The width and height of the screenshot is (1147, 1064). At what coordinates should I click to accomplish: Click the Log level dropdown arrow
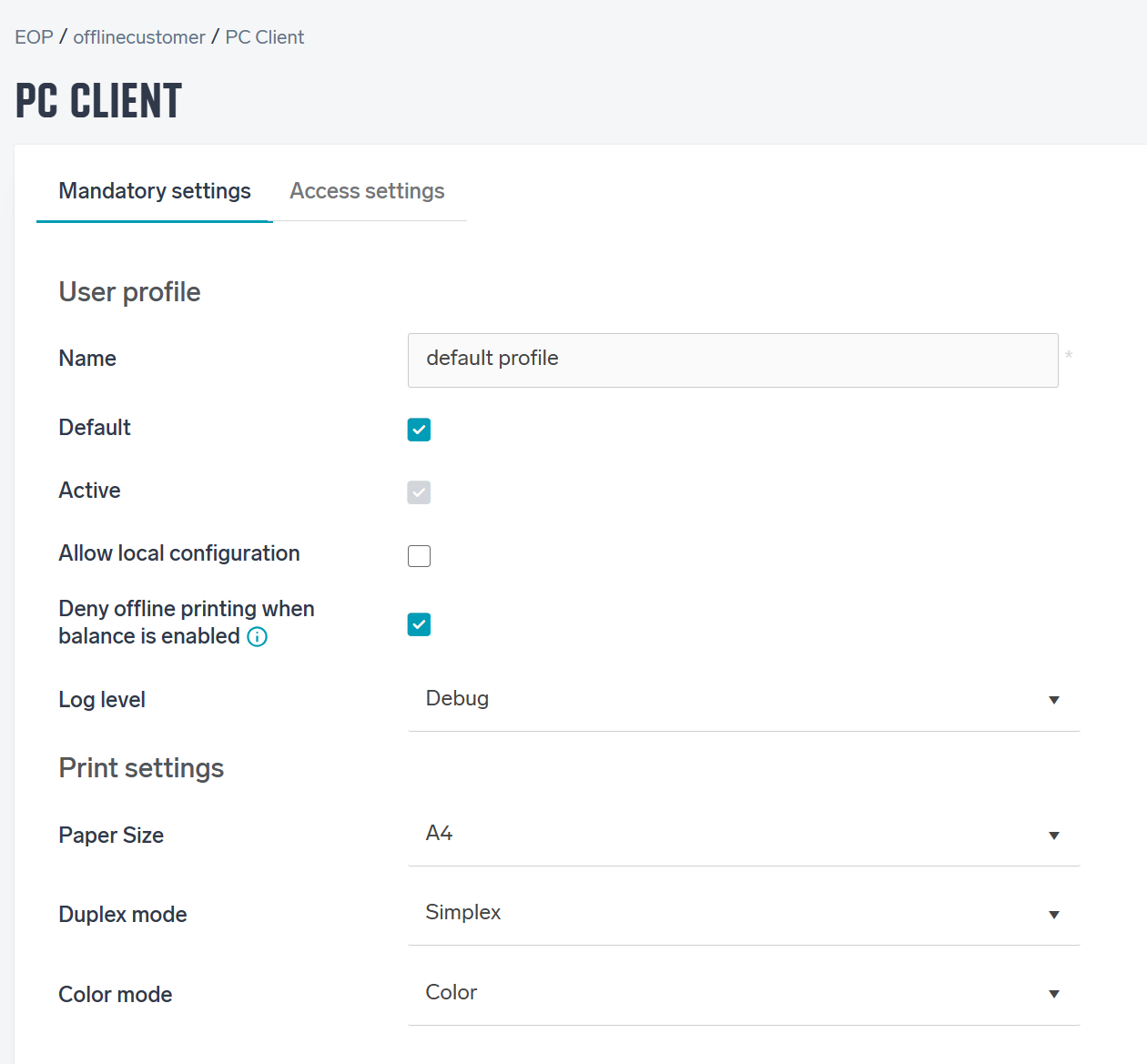coord(1053,700)
